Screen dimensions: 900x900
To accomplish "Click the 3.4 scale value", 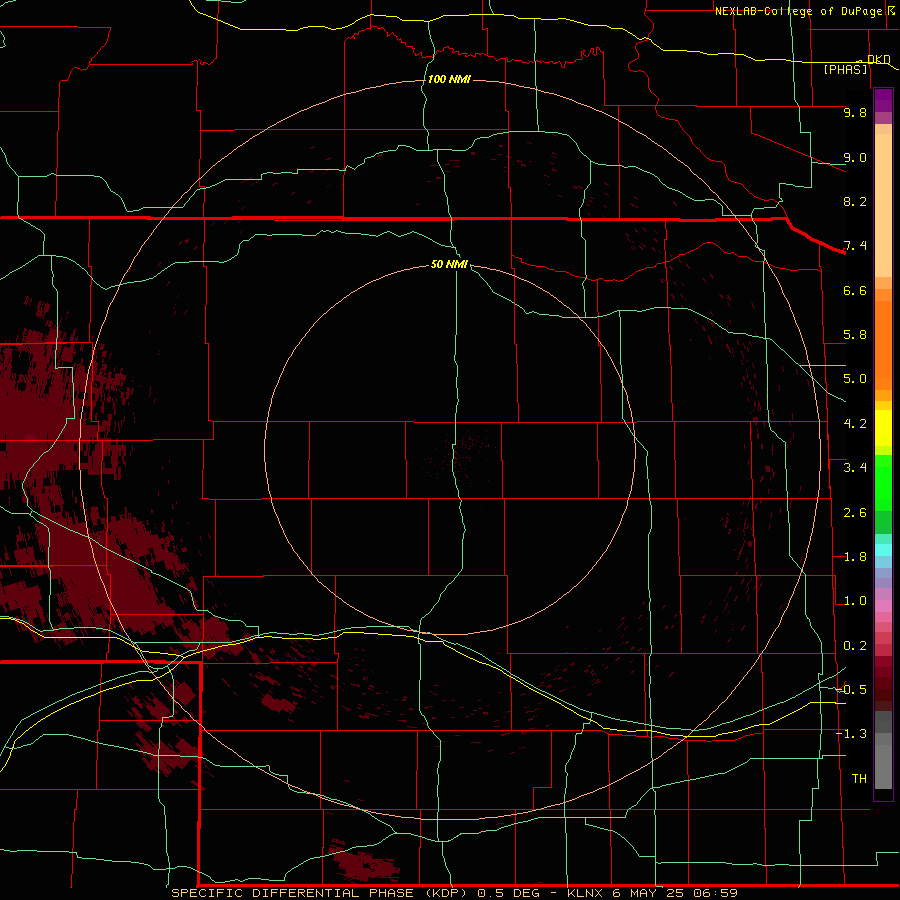I will [x=855, y=468].
